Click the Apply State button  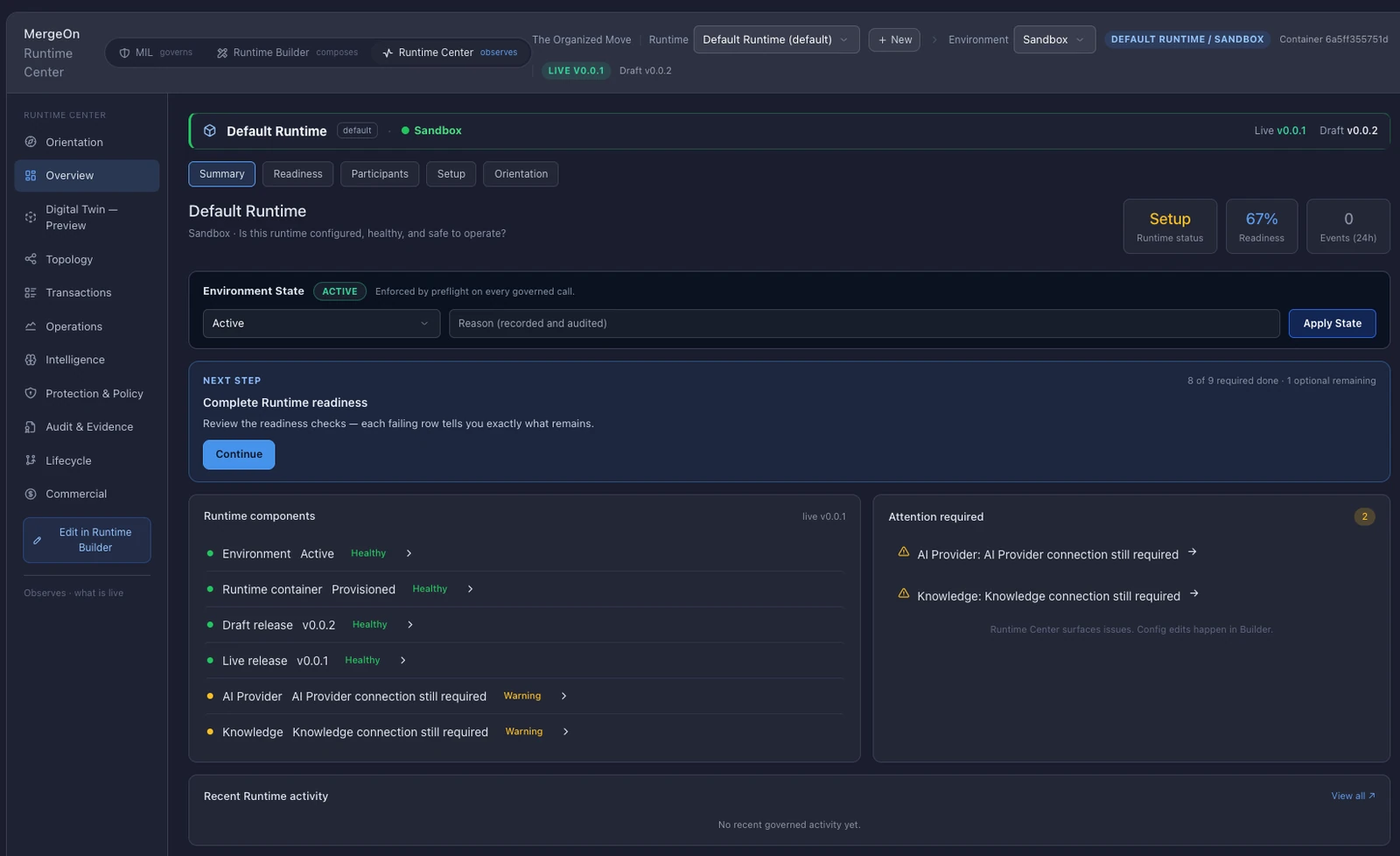[1332, 323]
